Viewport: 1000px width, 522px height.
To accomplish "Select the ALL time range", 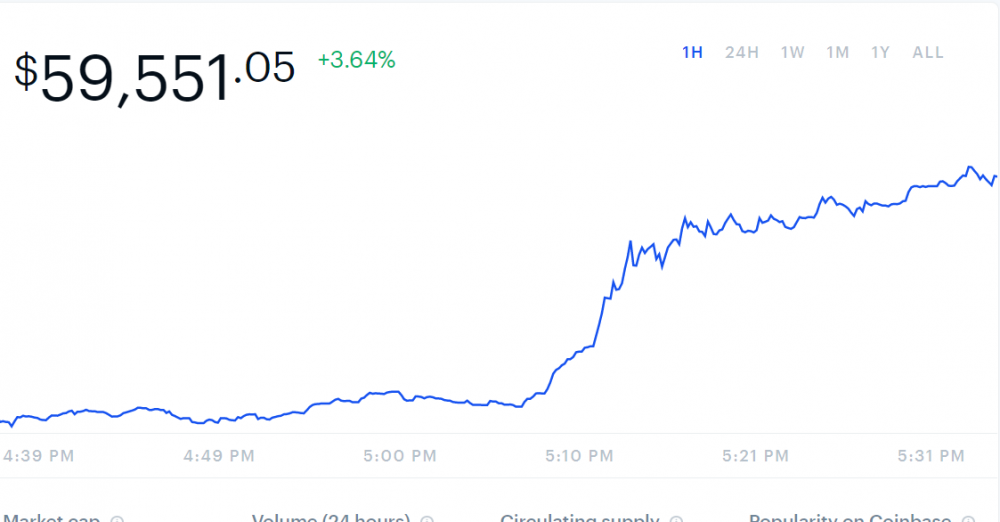I will pyautogui.click(x=927, y=52).
